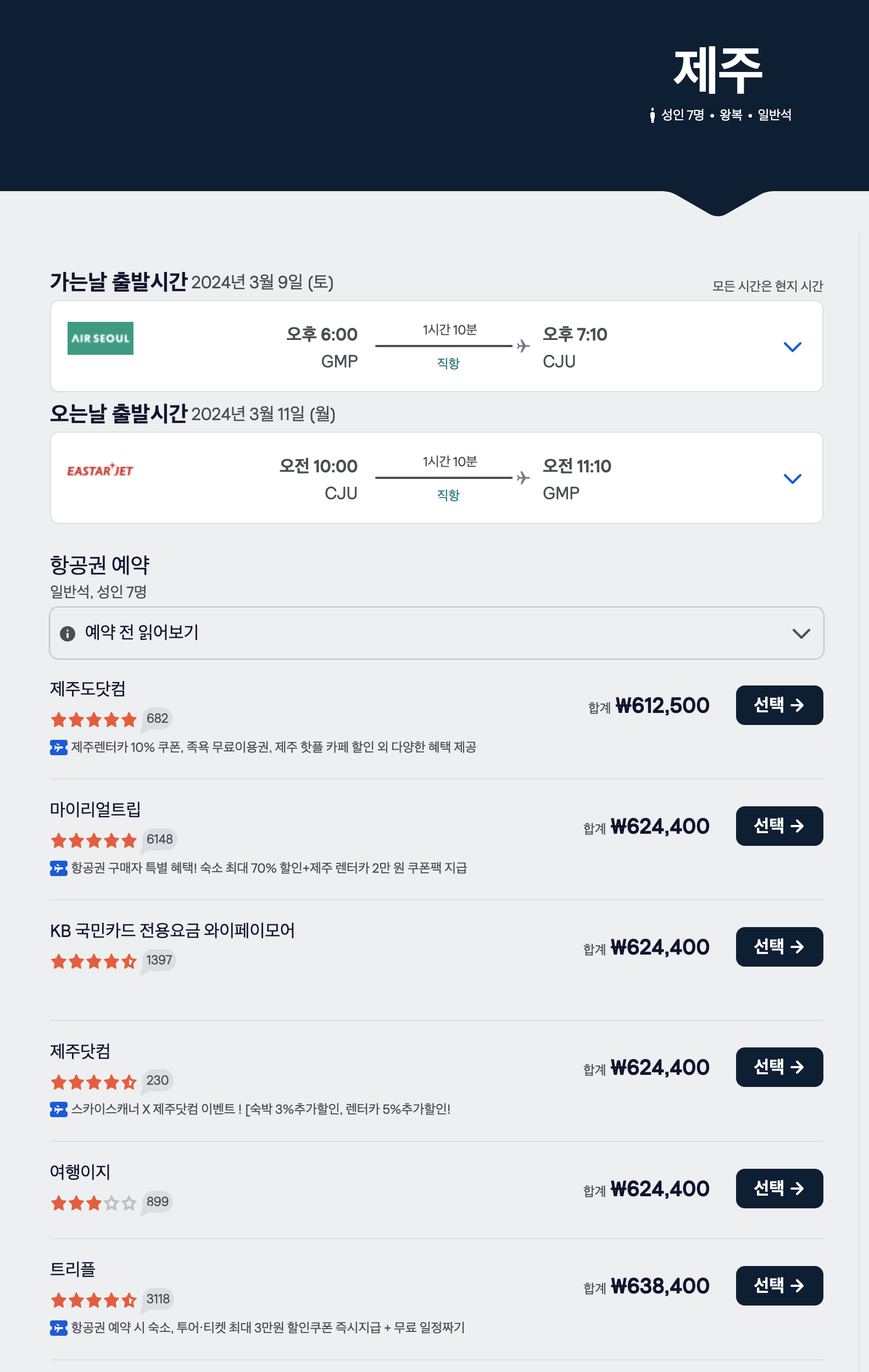Select the 마이리얼트립 ₩624,400 offer
Image resolution: width=869 pixels, height=1372 pixels.
779,826
